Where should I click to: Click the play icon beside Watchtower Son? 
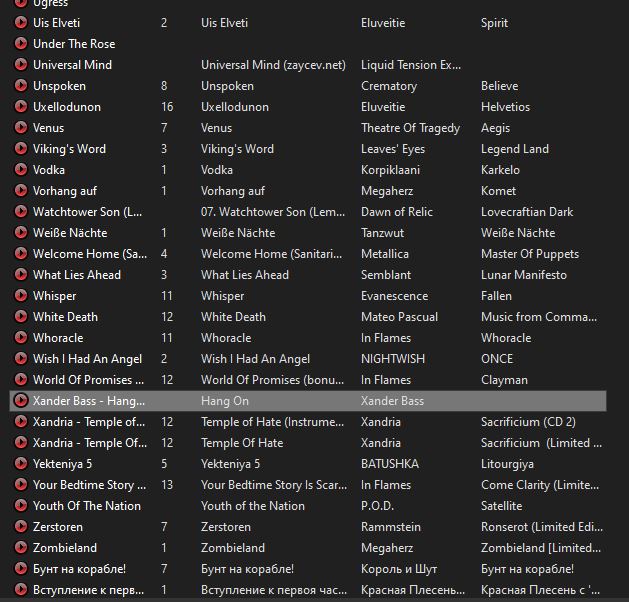point(21,211)
